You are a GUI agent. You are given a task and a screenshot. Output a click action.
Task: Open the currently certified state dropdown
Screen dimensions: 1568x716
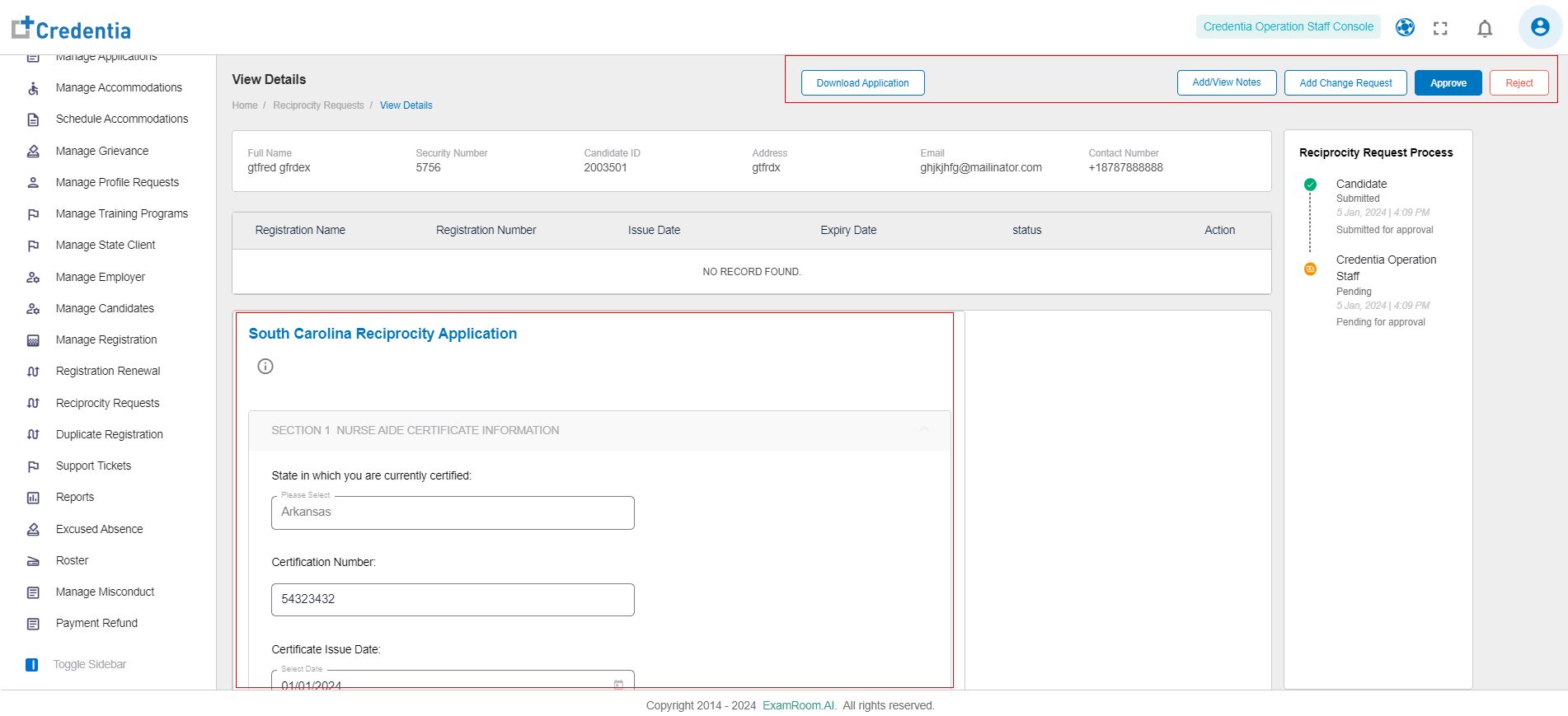[x=453, y=512]
